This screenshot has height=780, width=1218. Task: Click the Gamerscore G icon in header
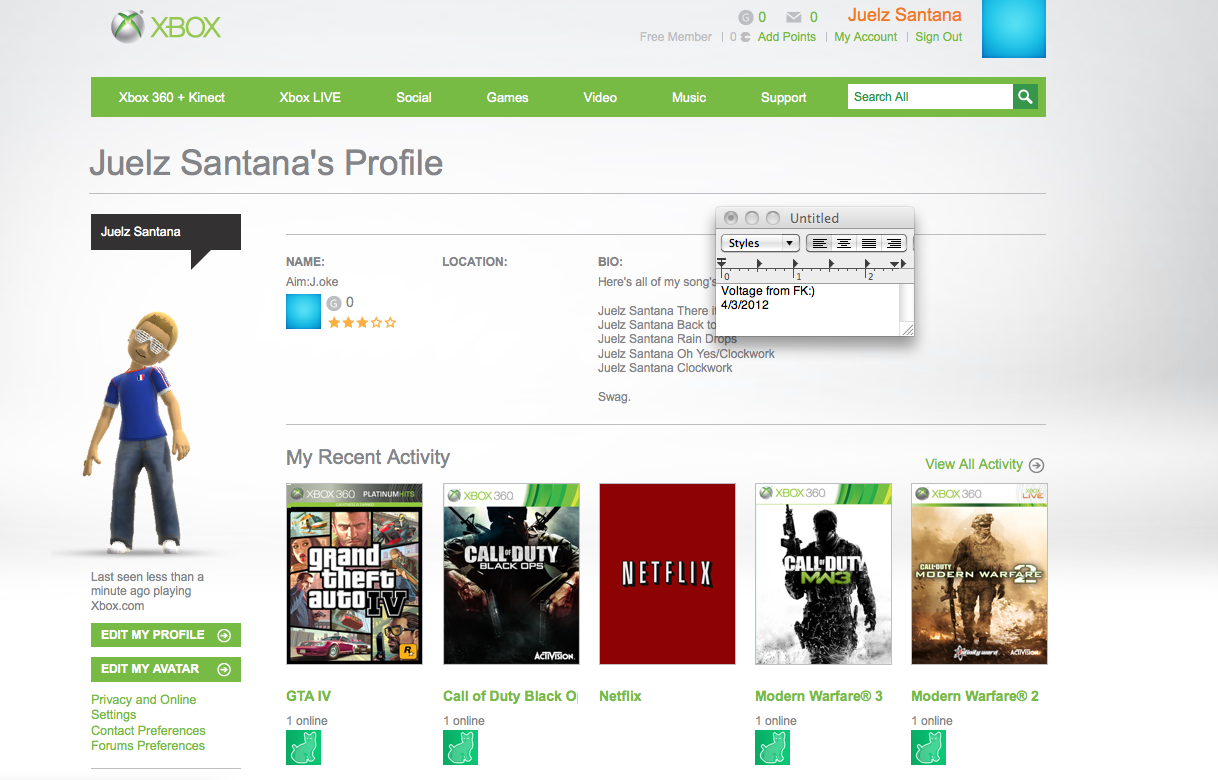click(x=746, y=17)
